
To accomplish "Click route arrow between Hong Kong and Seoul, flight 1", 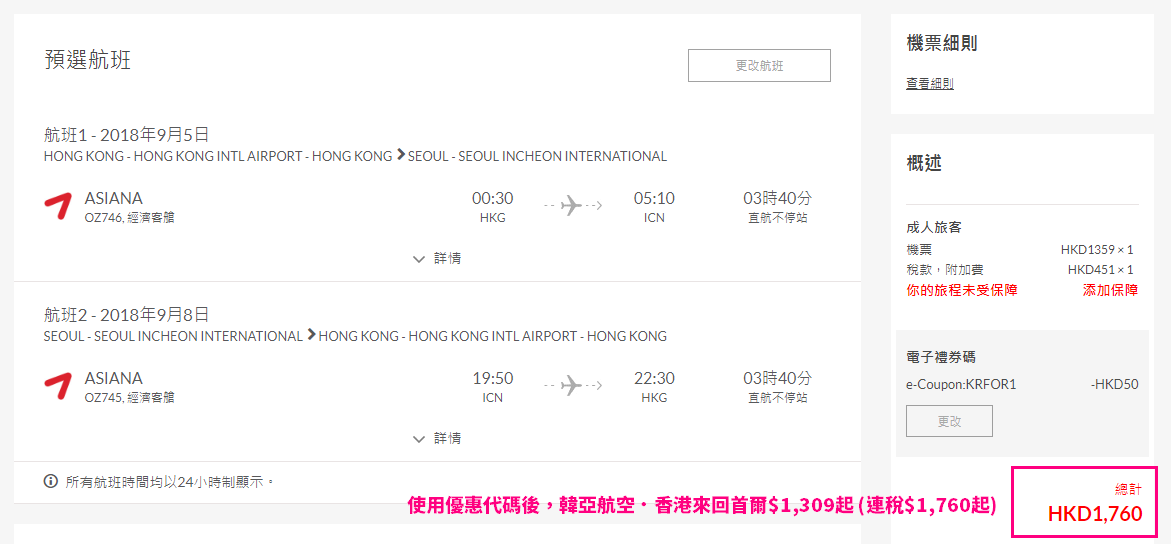I will point(401,156).
